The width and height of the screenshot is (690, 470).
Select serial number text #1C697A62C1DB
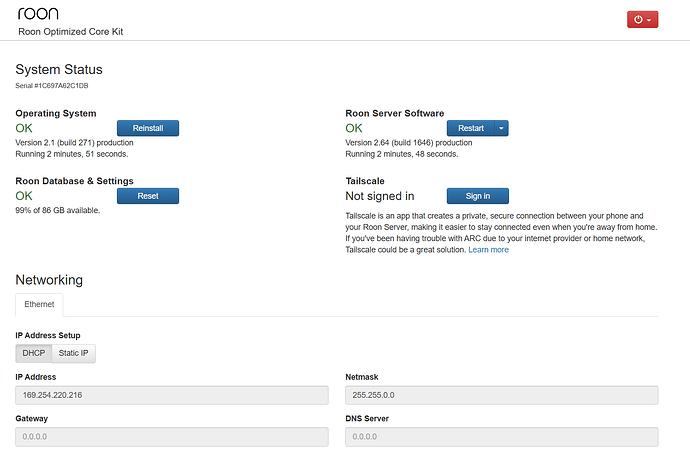[61, 85]
